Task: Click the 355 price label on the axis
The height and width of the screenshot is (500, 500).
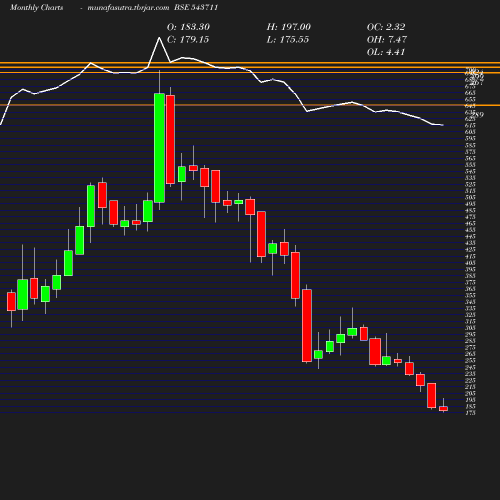Action: tap(470, 295)
